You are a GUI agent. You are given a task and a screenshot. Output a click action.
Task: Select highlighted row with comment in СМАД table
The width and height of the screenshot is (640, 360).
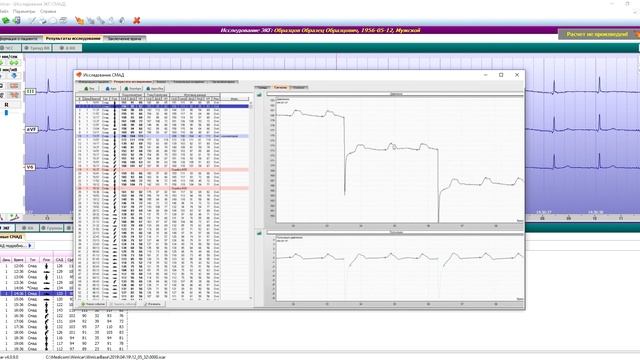[x=162, y=136]
